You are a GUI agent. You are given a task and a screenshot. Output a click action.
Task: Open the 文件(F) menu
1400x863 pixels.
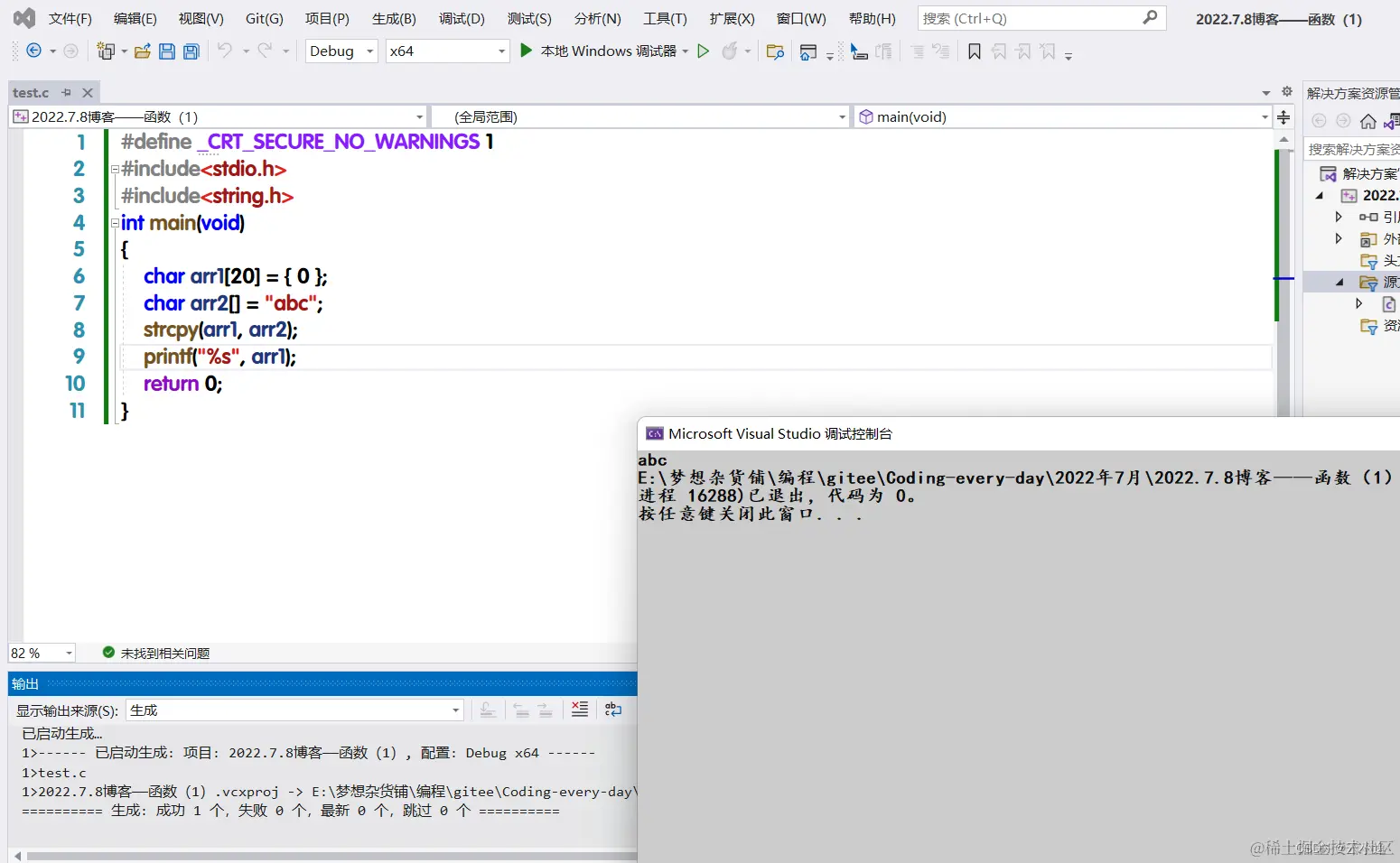pyautogui.click(x=70, y=18)
